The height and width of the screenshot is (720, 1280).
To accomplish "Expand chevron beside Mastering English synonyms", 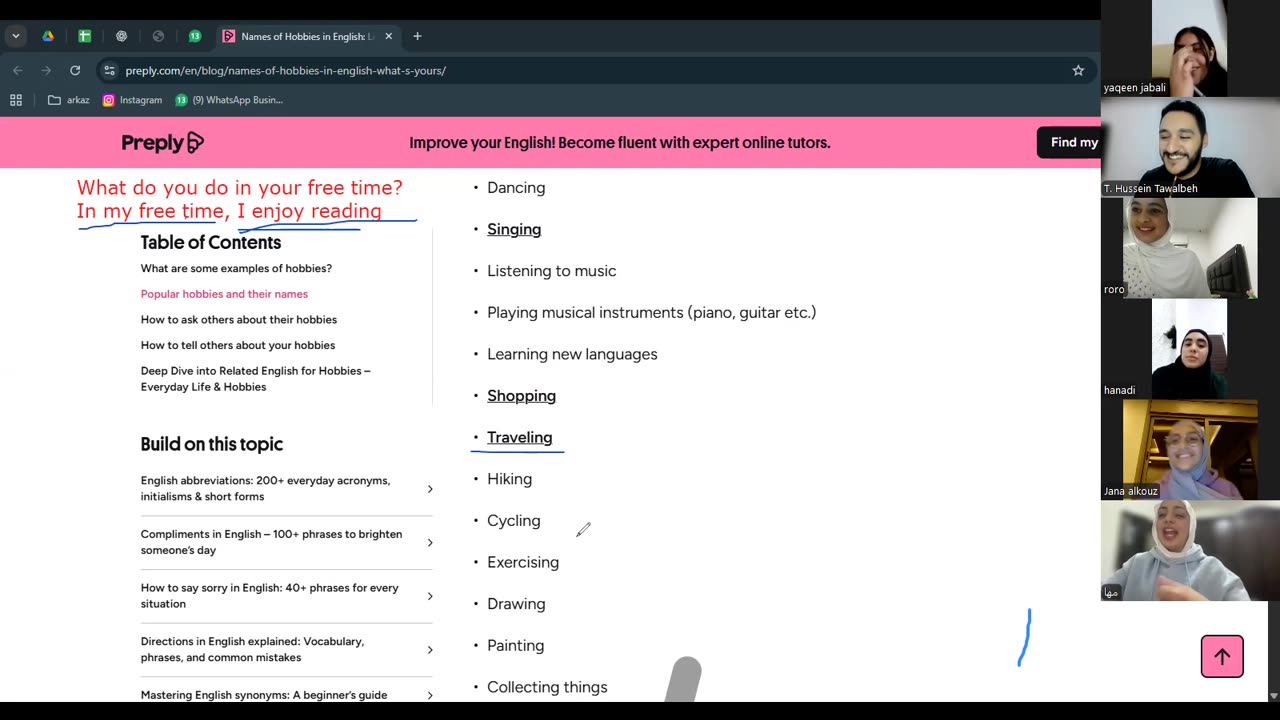I will click(x=430, y=695).
